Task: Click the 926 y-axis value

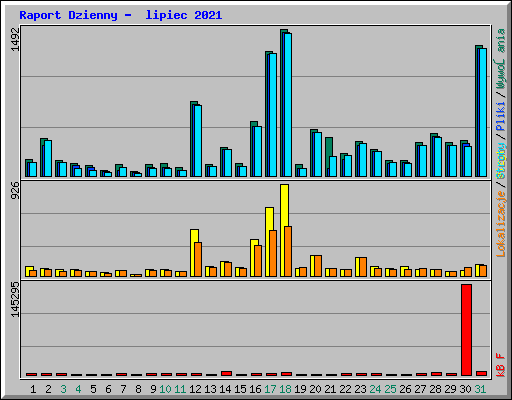Action: 15,190
